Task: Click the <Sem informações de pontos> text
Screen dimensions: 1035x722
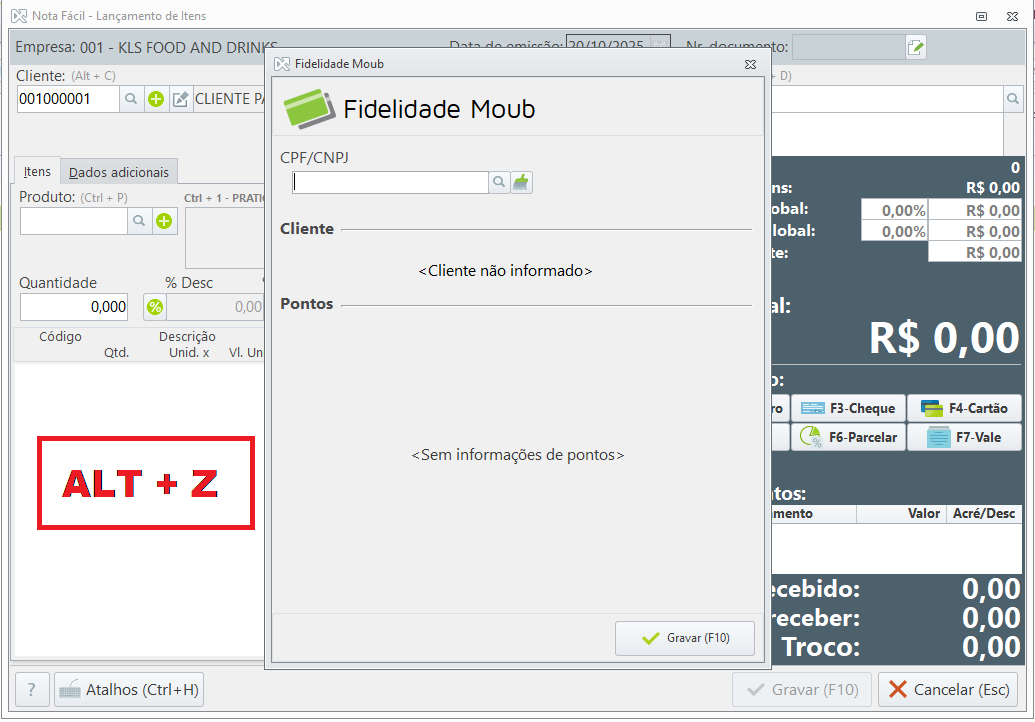Action: click(x=518, y=455)
